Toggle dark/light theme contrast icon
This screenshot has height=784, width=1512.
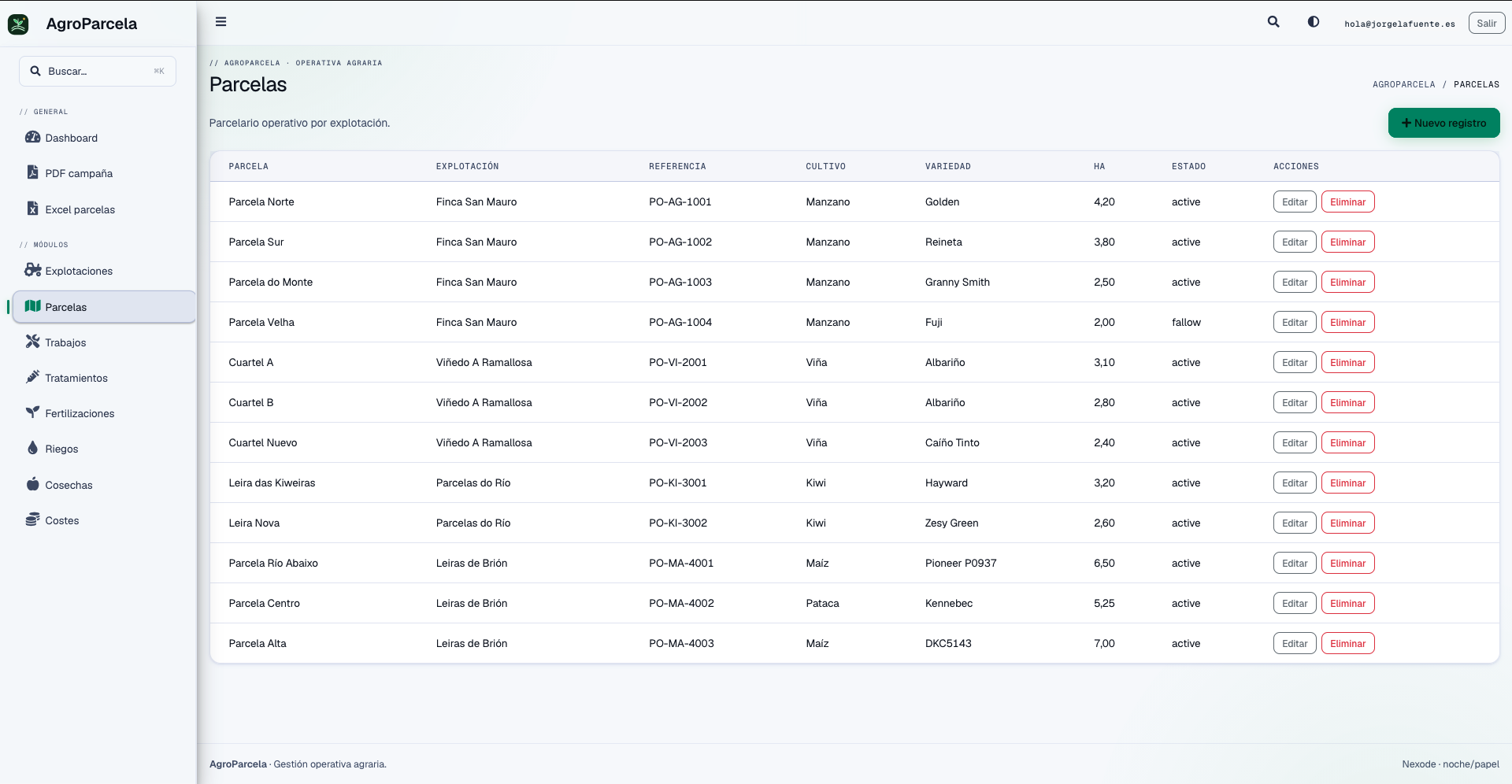click(1314, 22)
